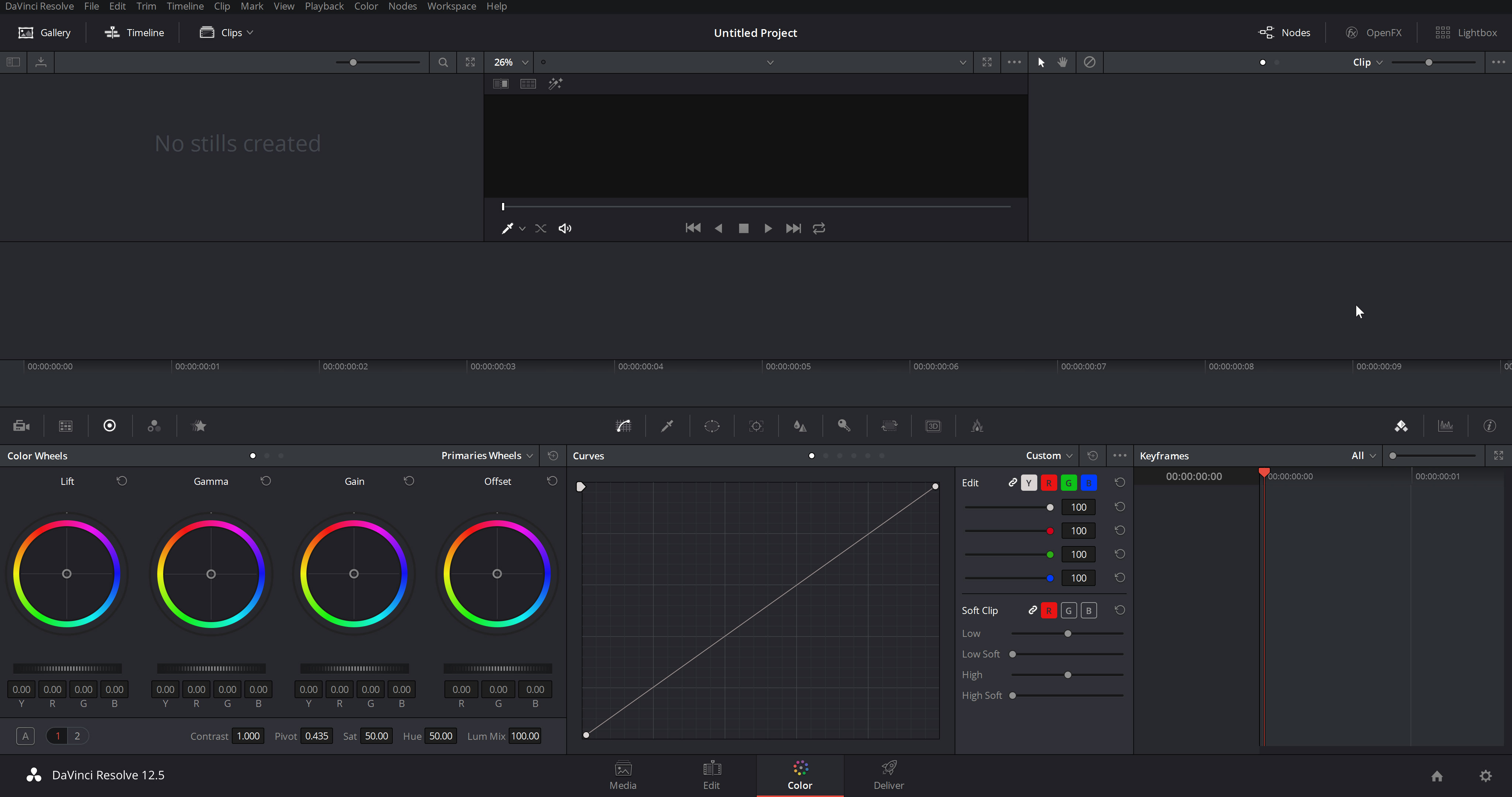Toggle the Timeline panel button
Image resolution: width=1512 pixels, height=797 pixels.
click(134, 33)
